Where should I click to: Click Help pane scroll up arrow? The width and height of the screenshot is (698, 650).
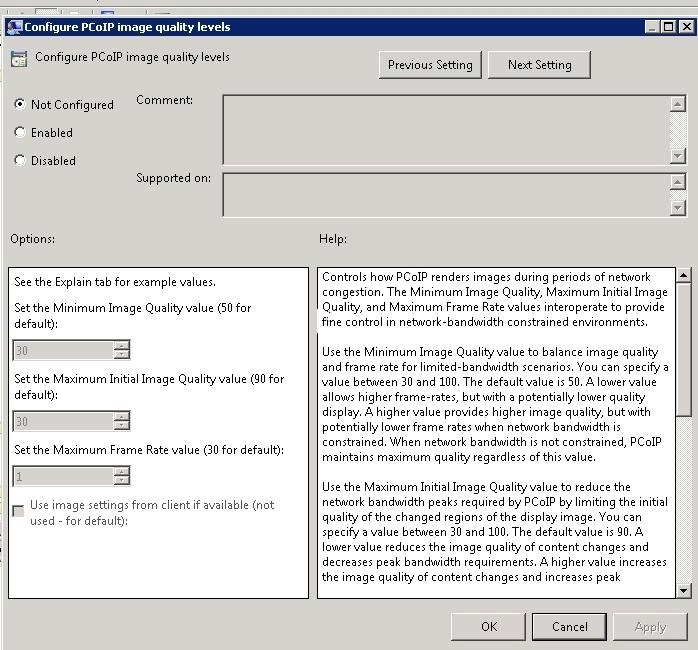coord(683,275)
